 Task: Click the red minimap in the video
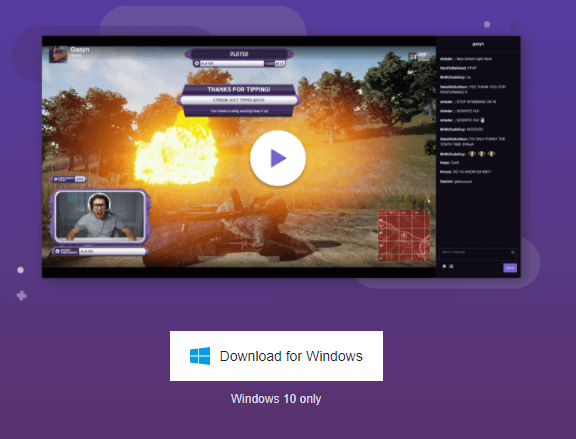pos(404,235)
